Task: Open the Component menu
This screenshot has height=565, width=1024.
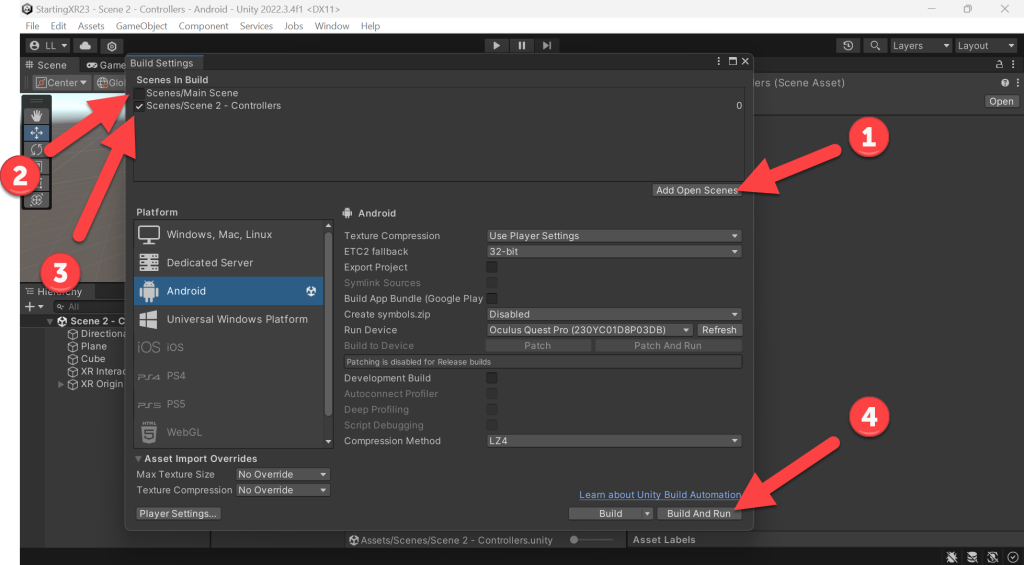Action: point(204,26)
